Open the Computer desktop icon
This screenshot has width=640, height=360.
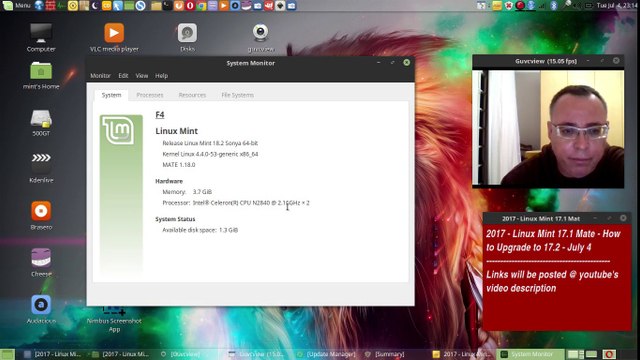(41, 37)
